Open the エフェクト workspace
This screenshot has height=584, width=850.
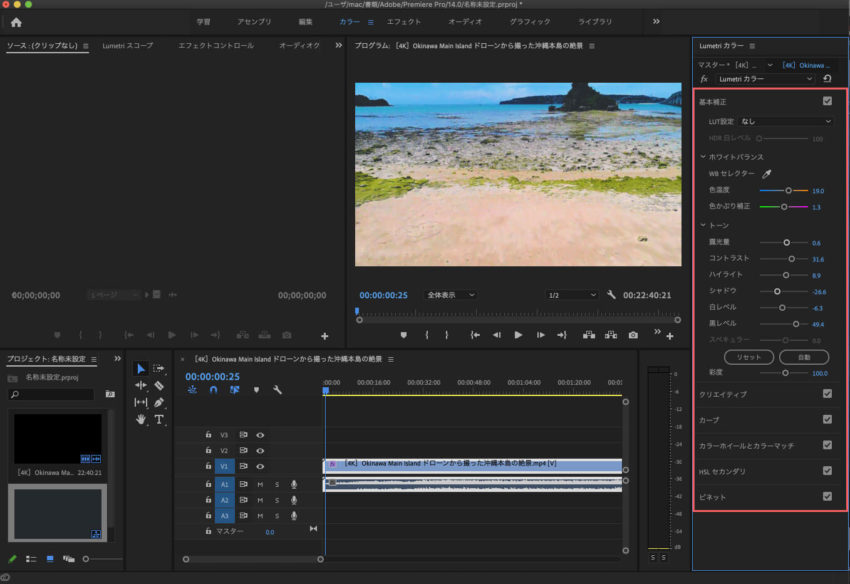[x=404, y=22]
